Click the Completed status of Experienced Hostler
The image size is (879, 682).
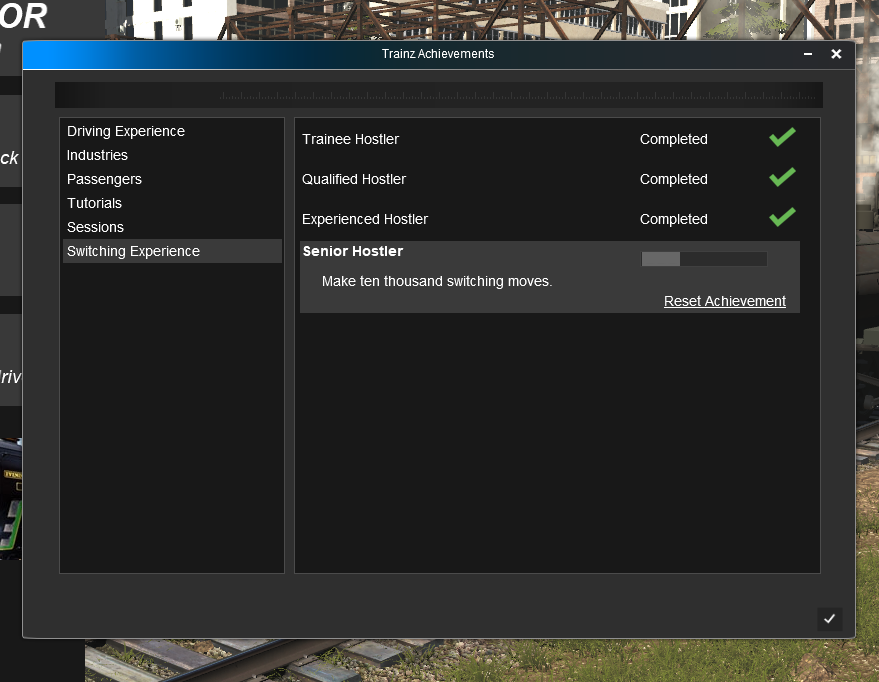pyautogui.click(x=673, y=219)
